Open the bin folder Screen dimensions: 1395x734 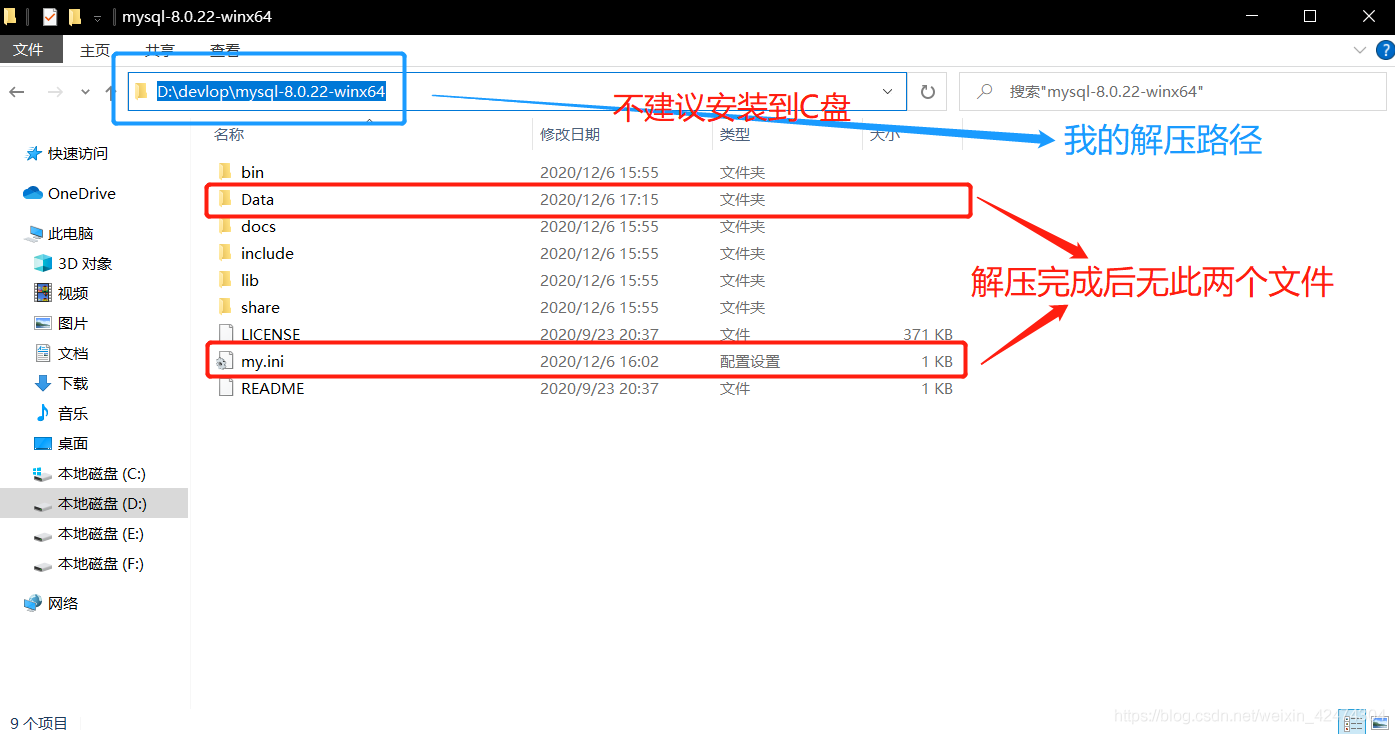tap(252, 171)
